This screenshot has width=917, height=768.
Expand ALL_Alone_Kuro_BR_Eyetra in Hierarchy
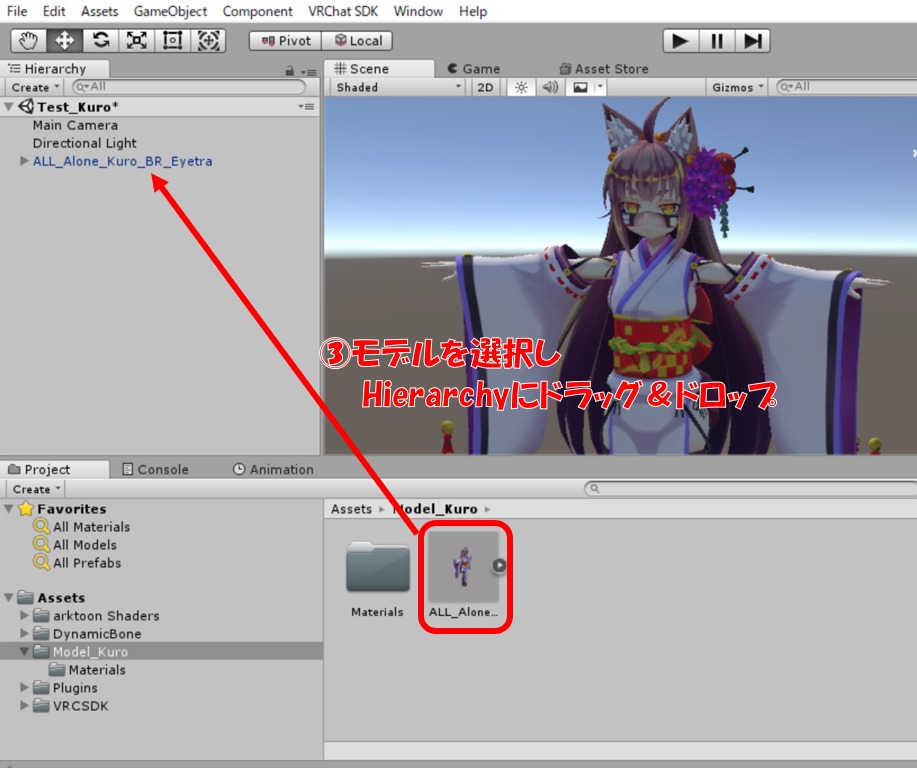pyautogui.click(x=25, y=161)
